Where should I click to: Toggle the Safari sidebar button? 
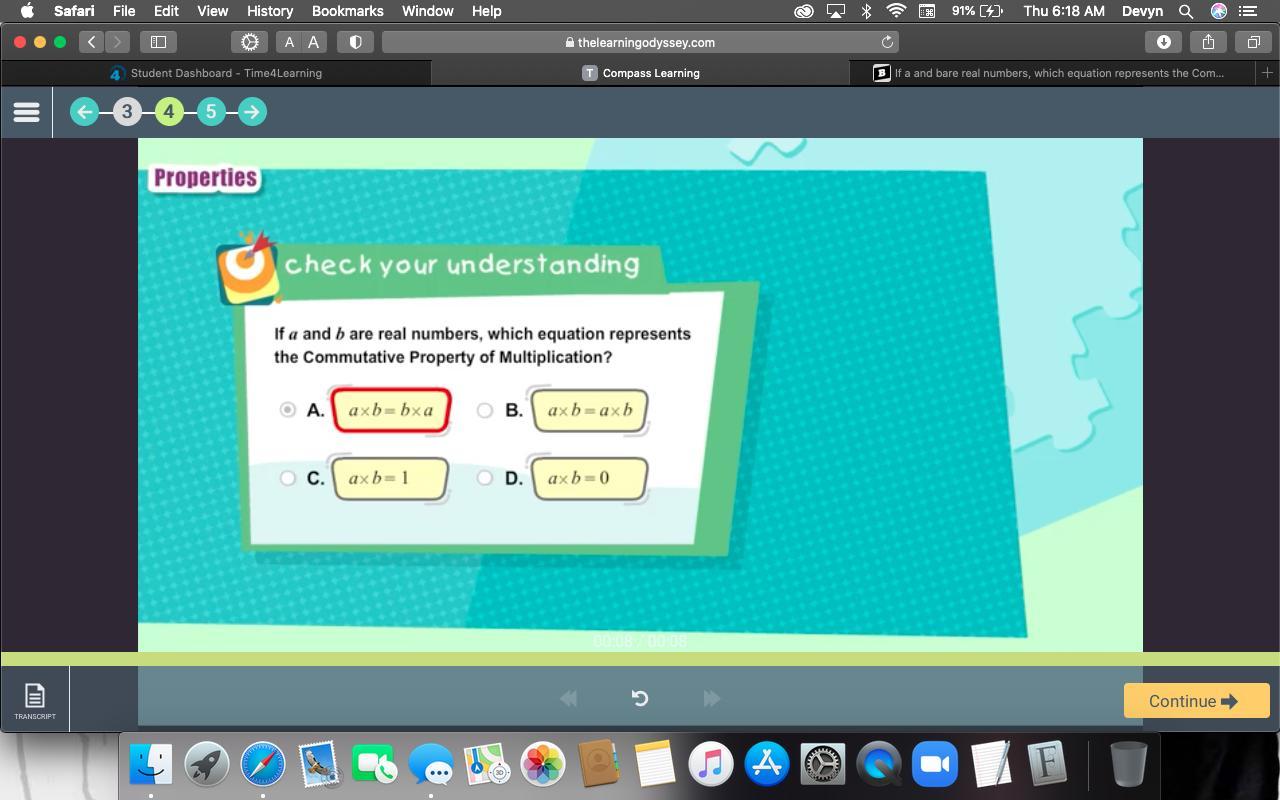click(158, 42)
